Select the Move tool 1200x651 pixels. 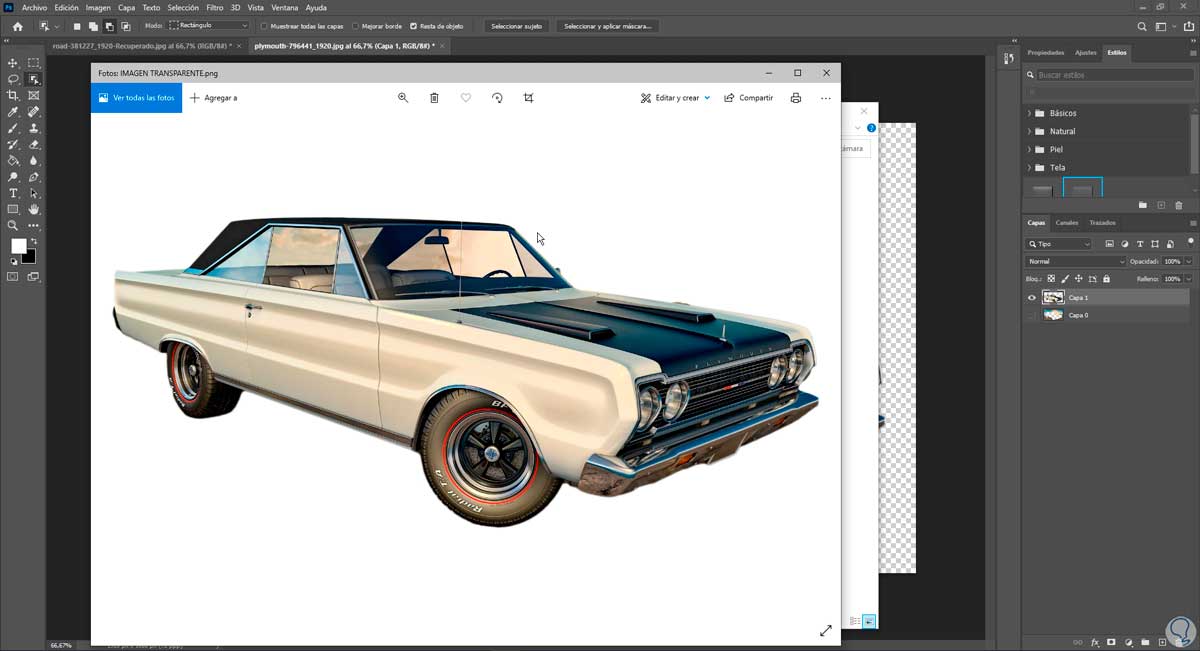[13, 63]
